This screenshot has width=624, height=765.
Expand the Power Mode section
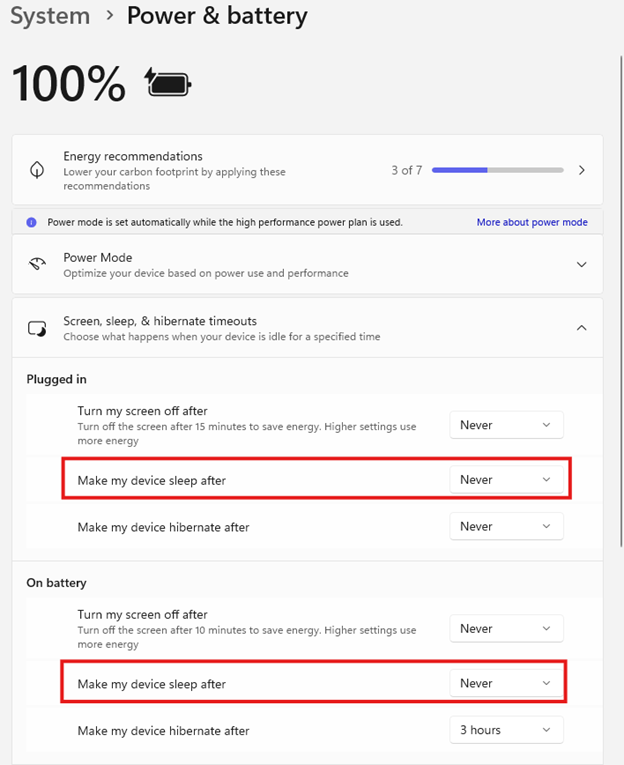pos(582,264)
